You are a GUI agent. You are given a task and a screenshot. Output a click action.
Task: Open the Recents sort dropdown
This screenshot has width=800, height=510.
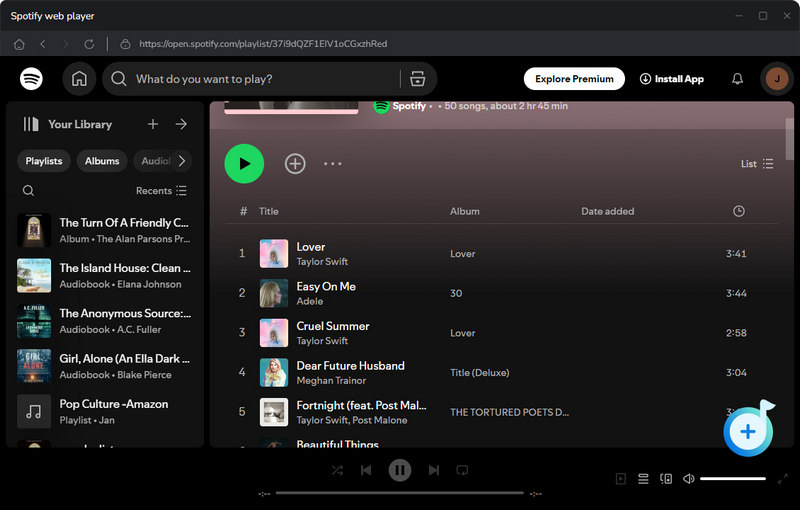tap(161, 191)
